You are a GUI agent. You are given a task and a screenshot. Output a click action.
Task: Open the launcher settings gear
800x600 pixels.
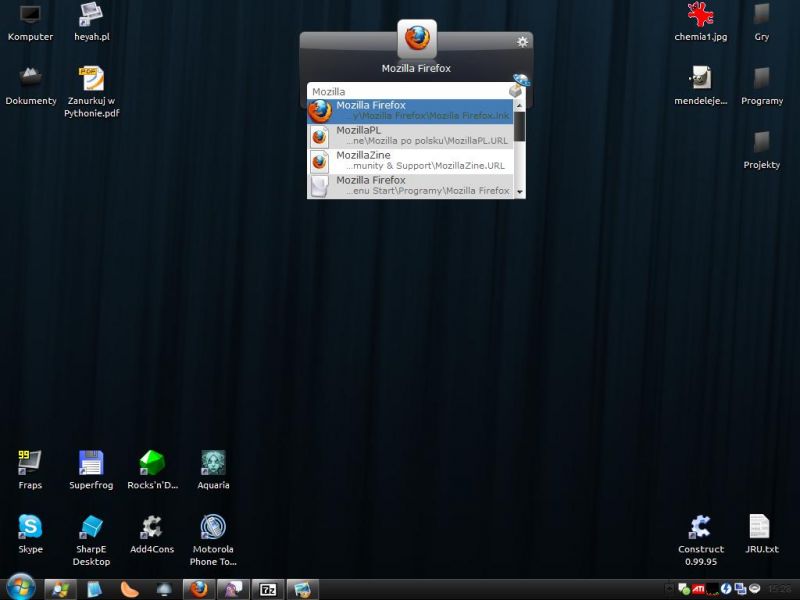(x=522, y=42)
